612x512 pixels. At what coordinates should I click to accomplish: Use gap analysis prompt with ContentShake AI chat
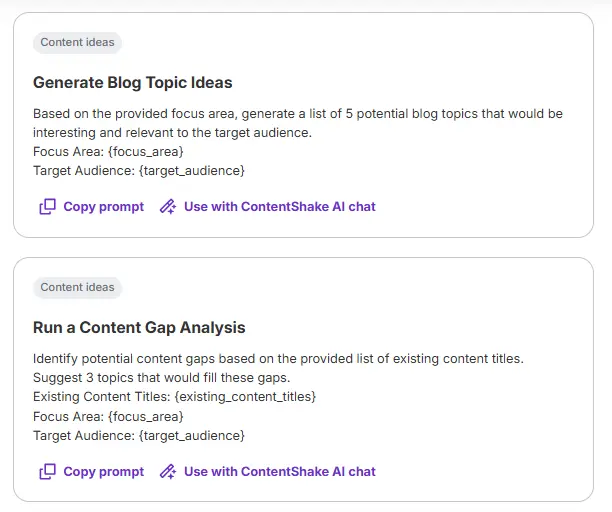(279, 471)
